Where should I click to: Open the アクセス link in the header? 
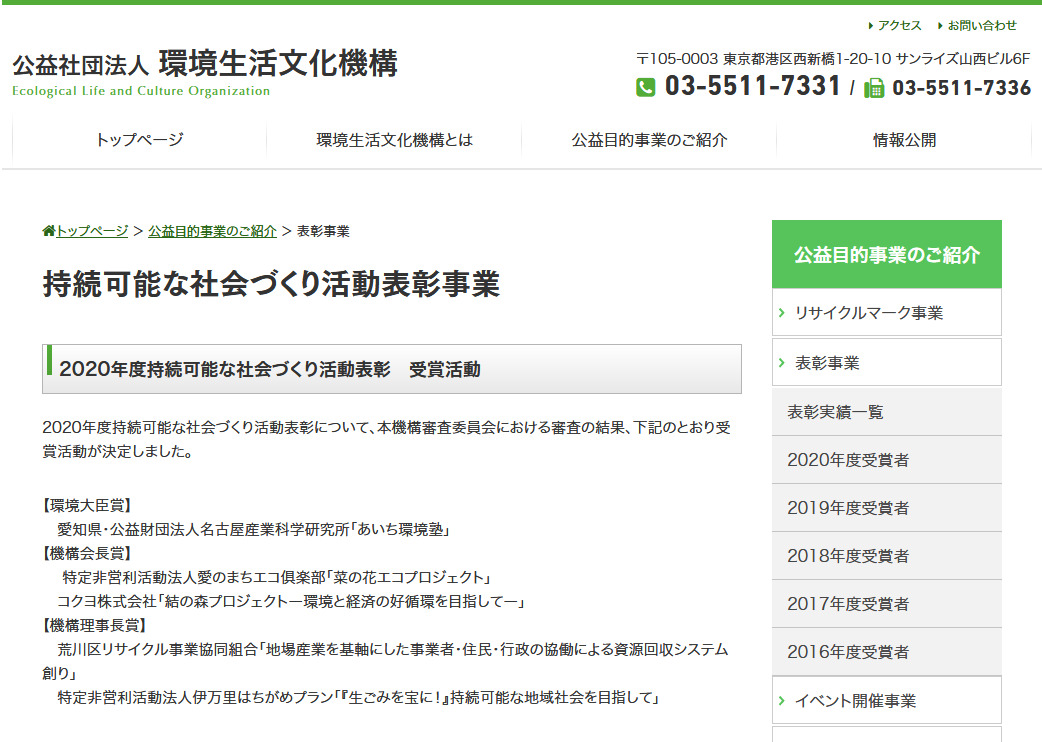coord(900,26)
